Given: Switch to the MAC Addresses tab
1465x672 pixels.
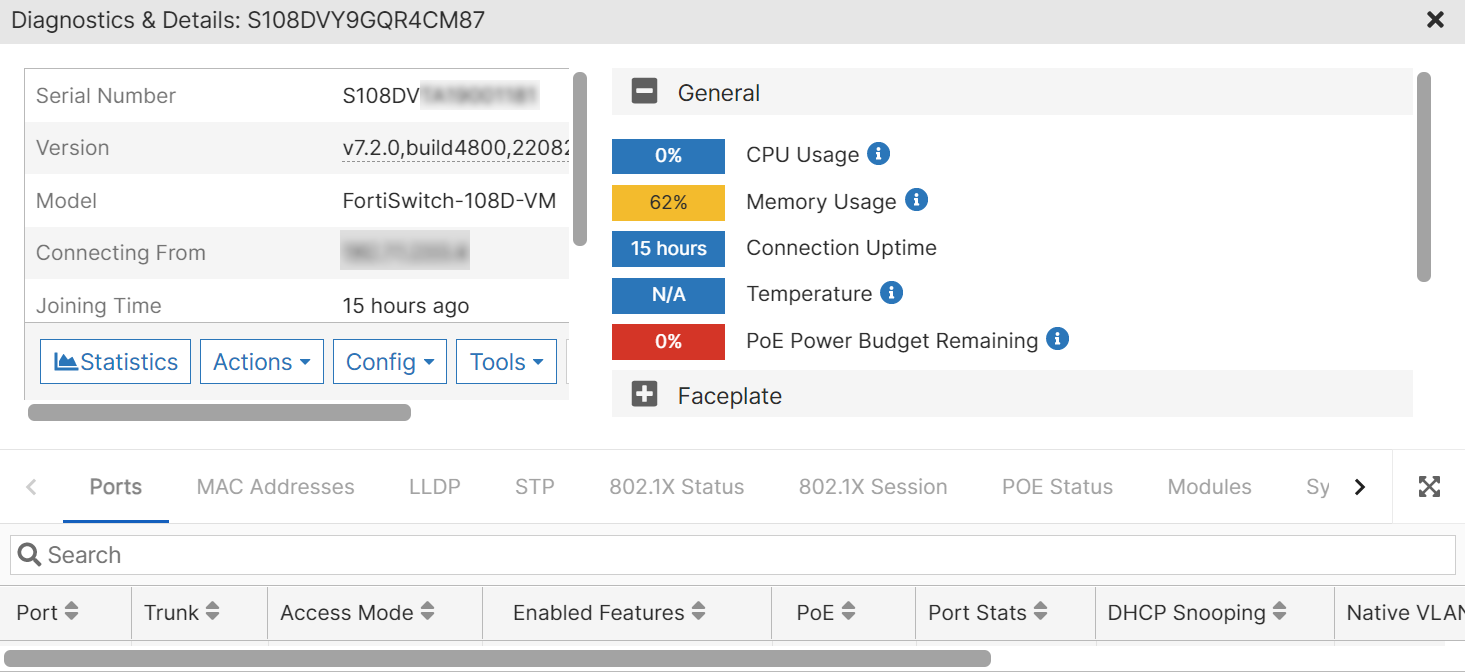Looking at the screenshot, I should pos(275,487).
